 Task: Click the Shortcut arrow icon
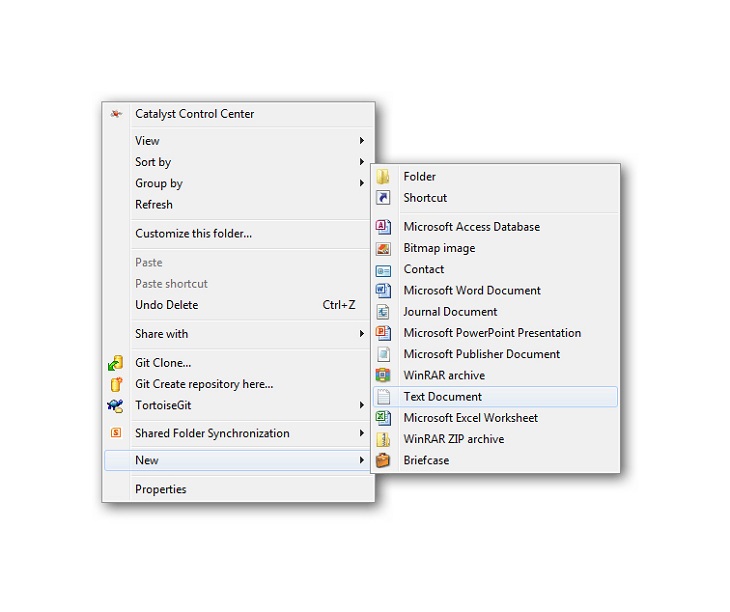pyautogui.click(x=383, y=198)
